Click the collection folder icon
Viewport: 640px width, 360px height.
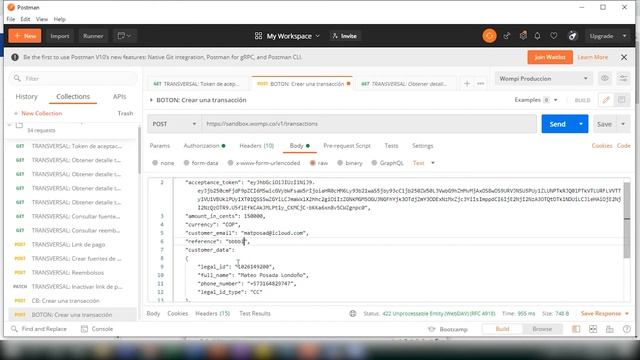point(19,125)
